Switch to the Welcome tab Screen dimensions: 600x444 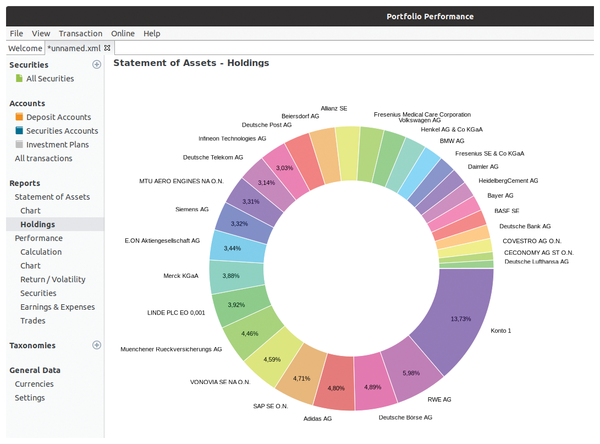coord(24,48)
